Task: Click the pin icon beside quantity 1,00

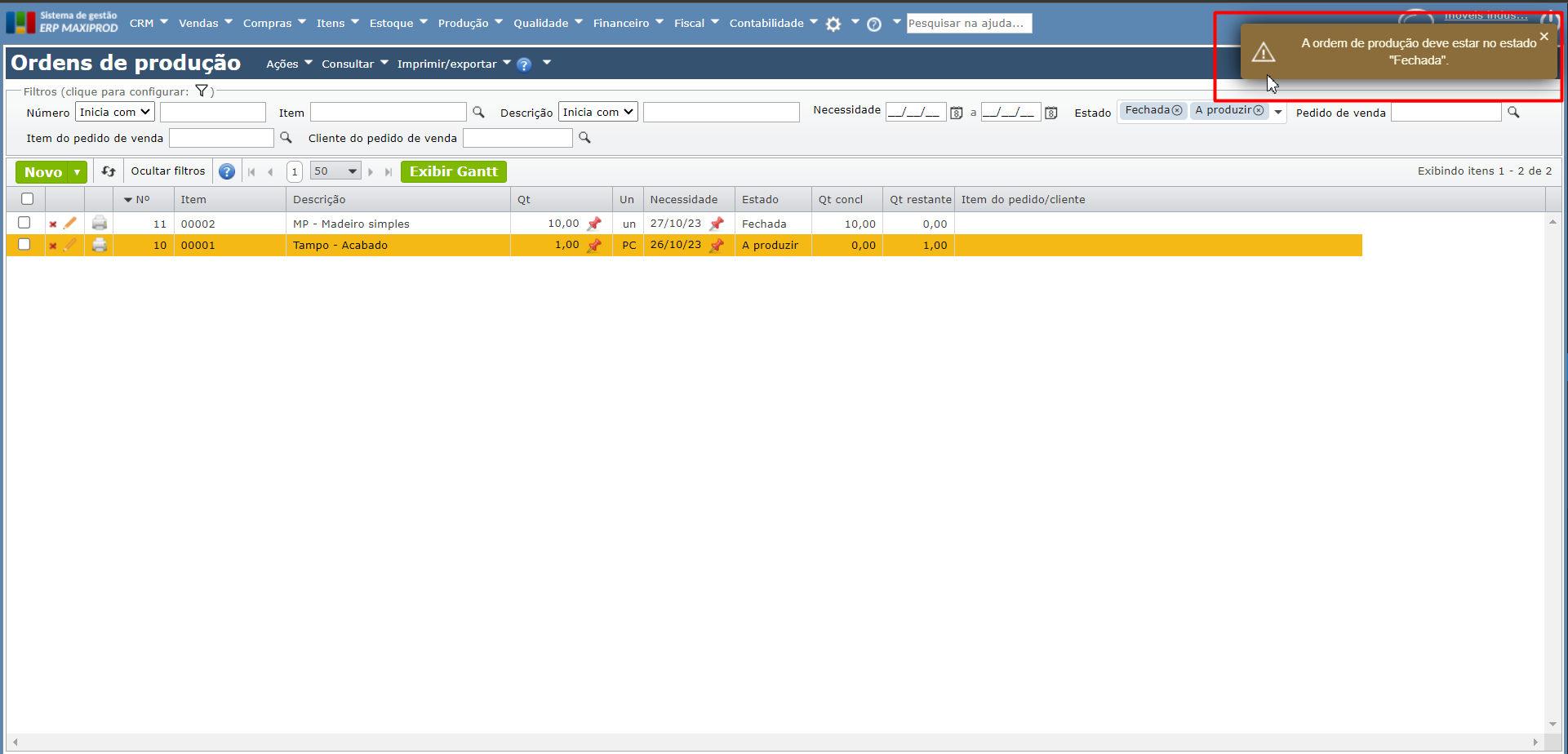Action: [x=594, y=245]
